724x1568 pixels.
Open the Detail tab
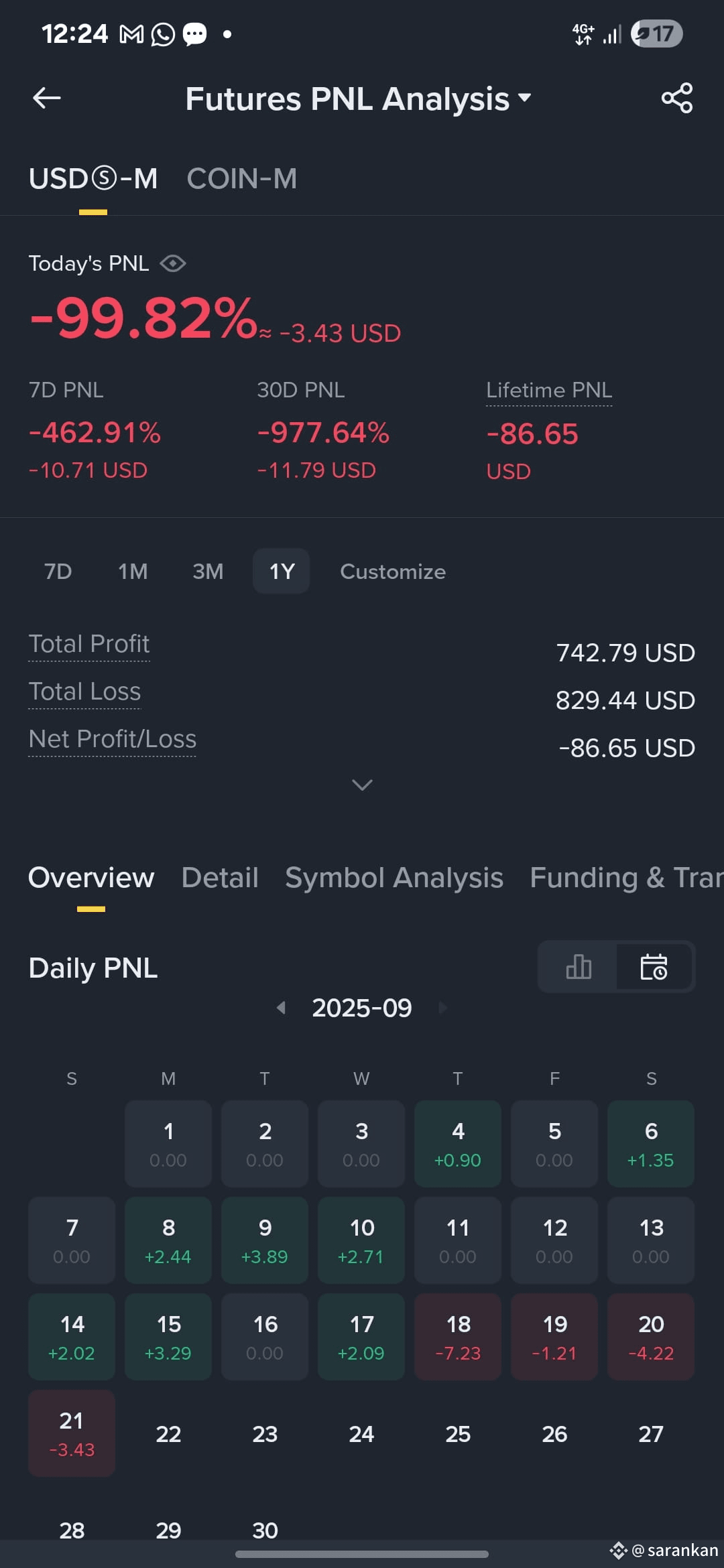220,878
